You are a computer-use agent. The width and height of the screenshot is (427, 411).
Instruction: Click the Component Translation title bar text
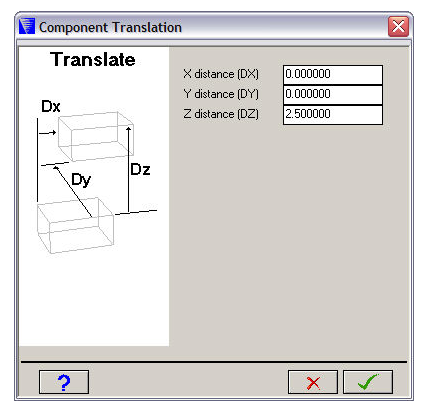(110, 27)
